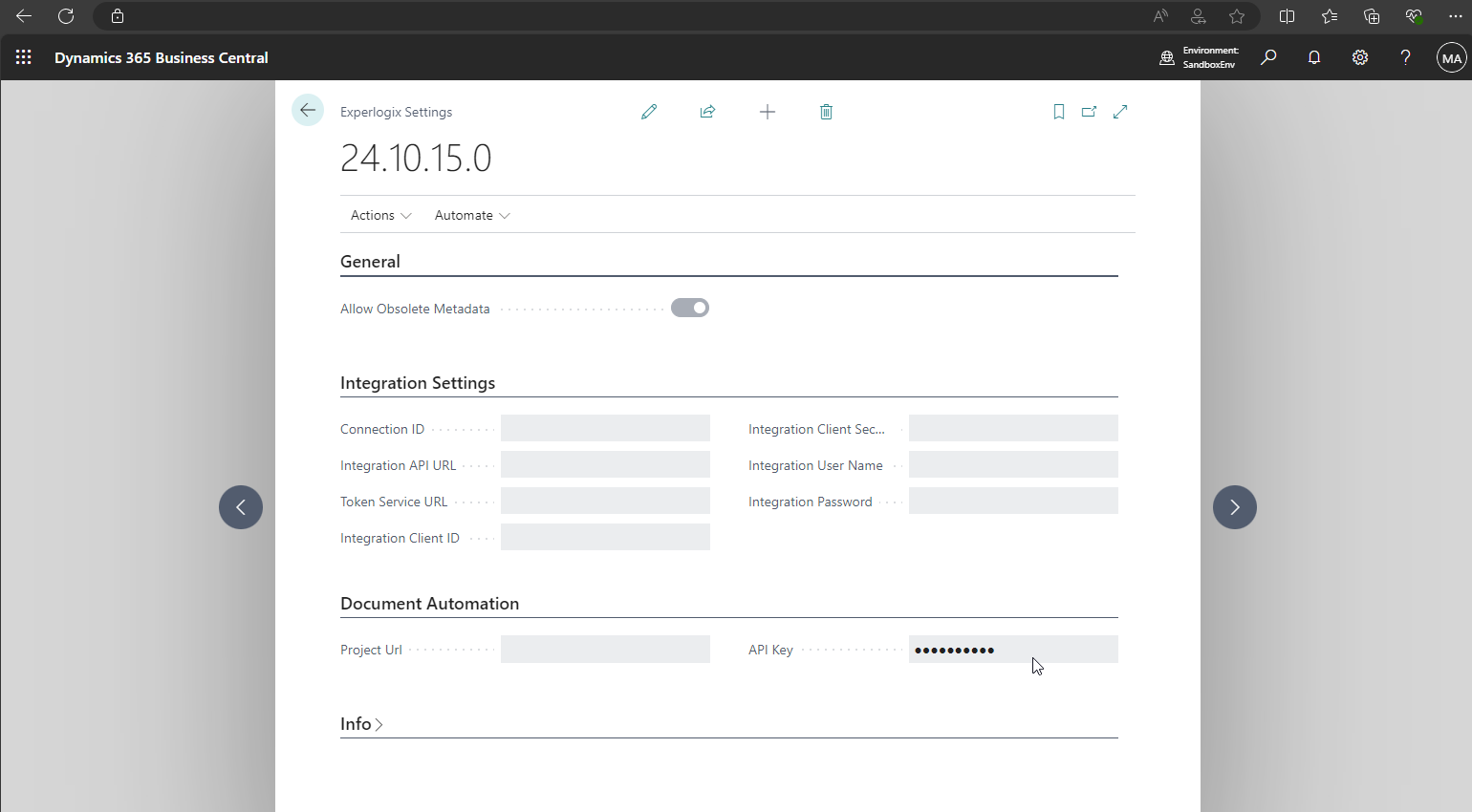The width and height of the screenshot is (1472, 812).
Task: Click the Integration Client ID label
Action: click(400, 538)
